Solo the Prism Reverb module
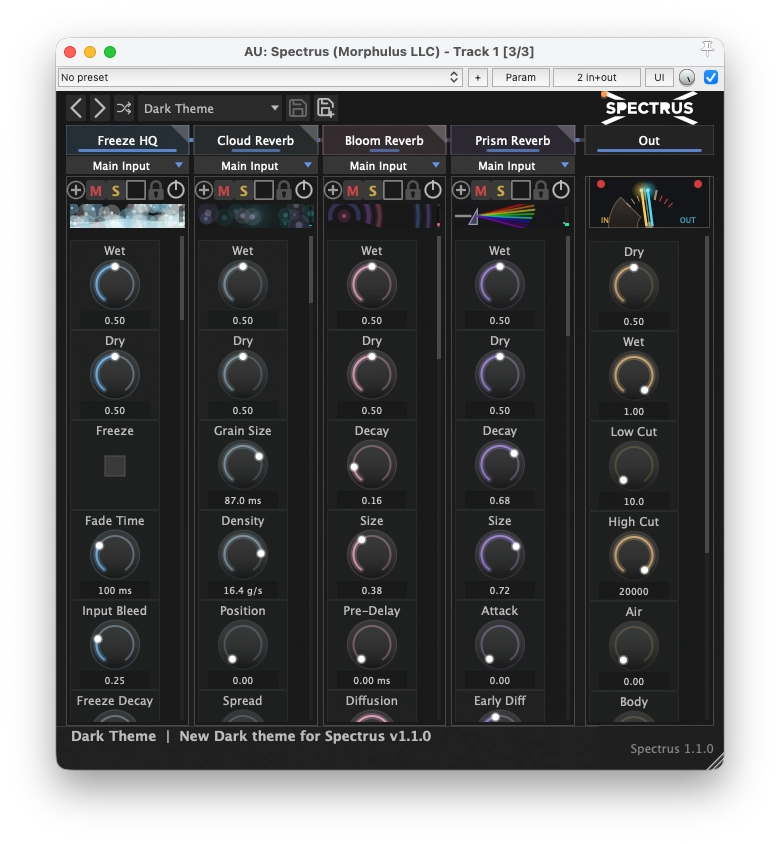This screenshot has width=780, height=844. [x=500, y=191]
